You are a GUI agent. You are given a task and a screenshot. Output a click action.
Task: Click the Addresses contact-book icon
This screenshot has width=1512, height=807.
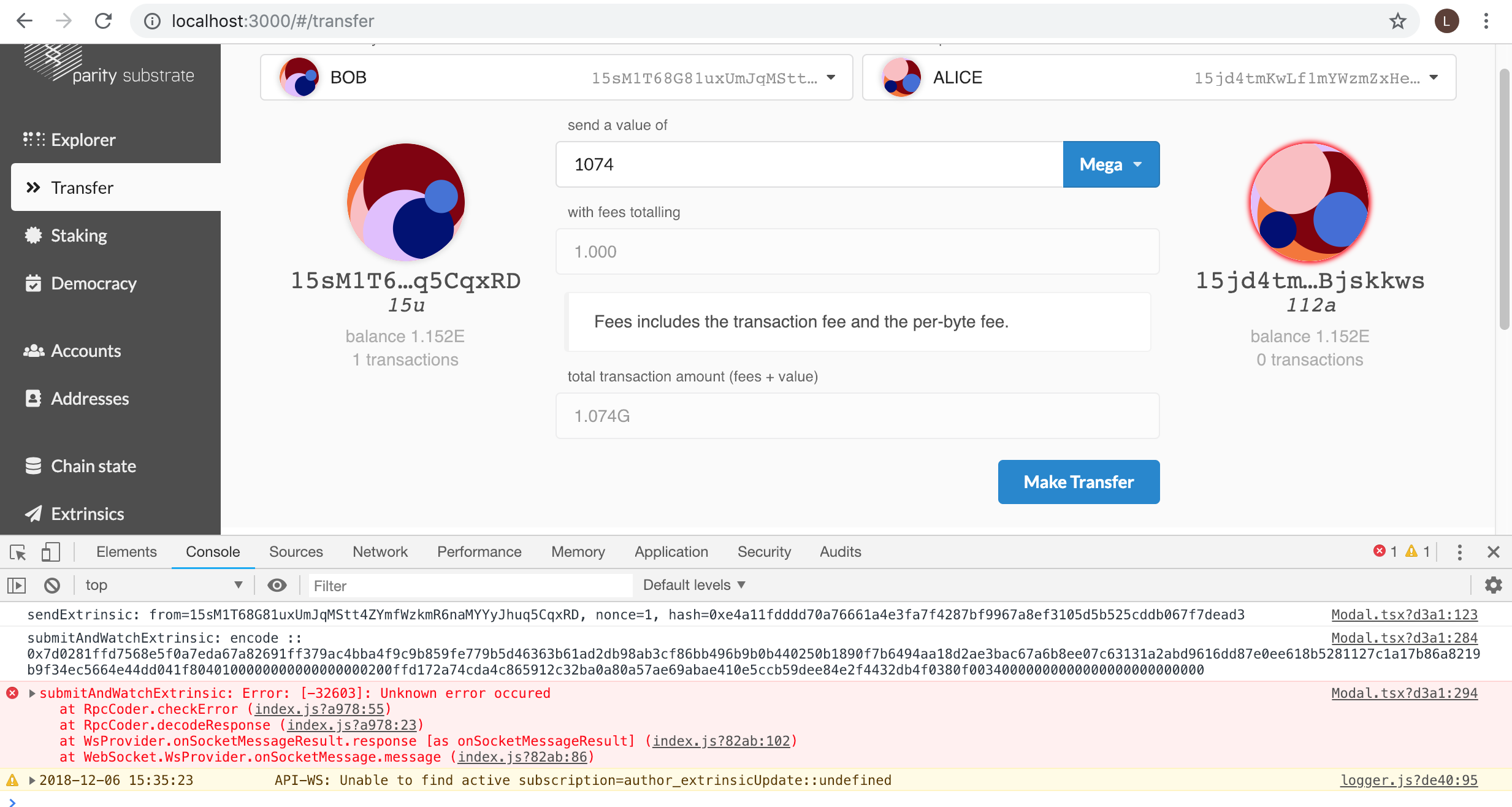pyautogui.click(x=34, y=398)
